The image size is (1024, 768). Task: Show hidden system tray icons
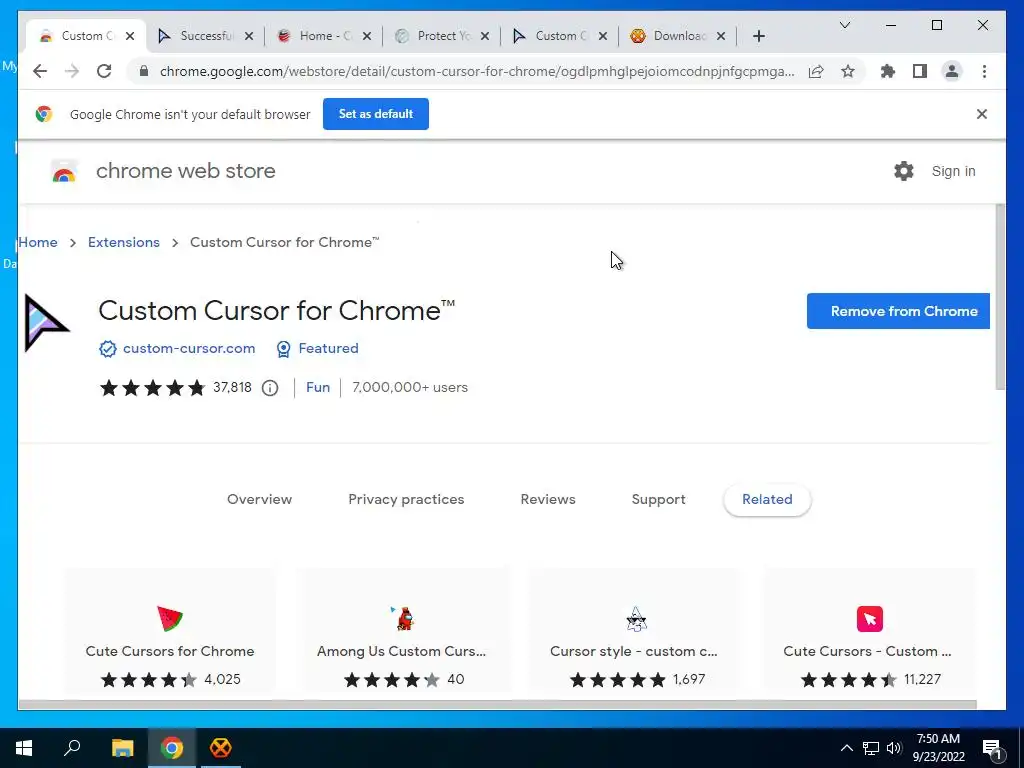pos(846,748)
